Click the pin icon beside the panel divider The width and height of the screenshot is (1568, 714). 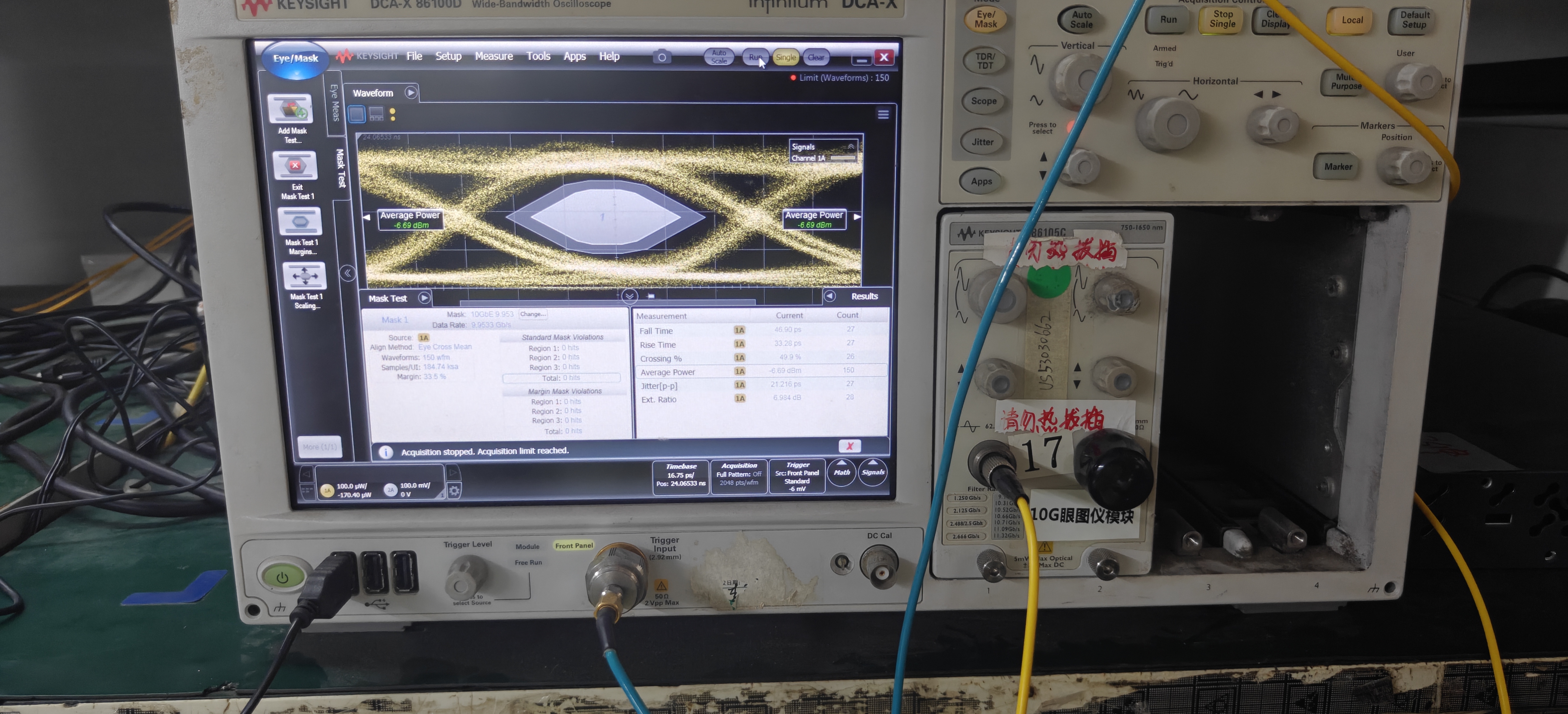tap(651, 296)
